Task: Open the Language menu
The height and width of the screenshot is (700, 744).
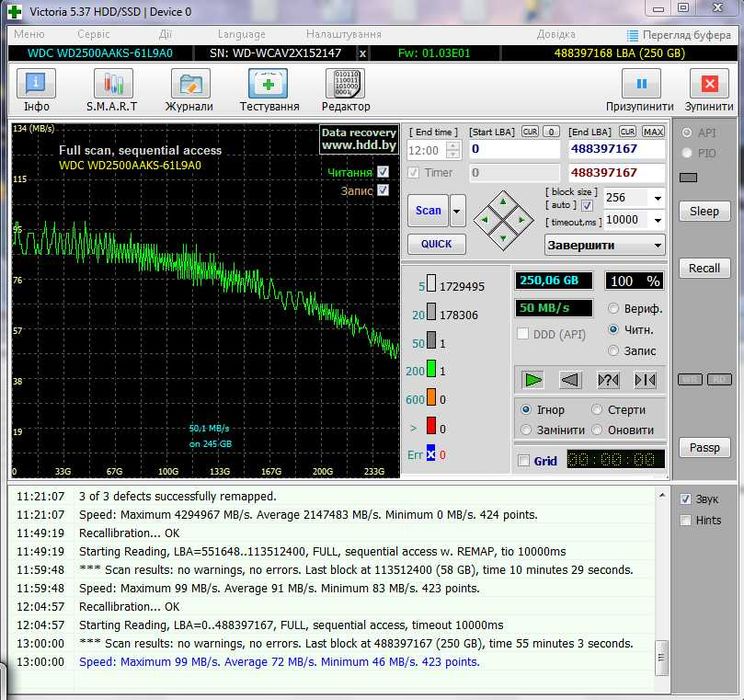Action: point(241,34)
